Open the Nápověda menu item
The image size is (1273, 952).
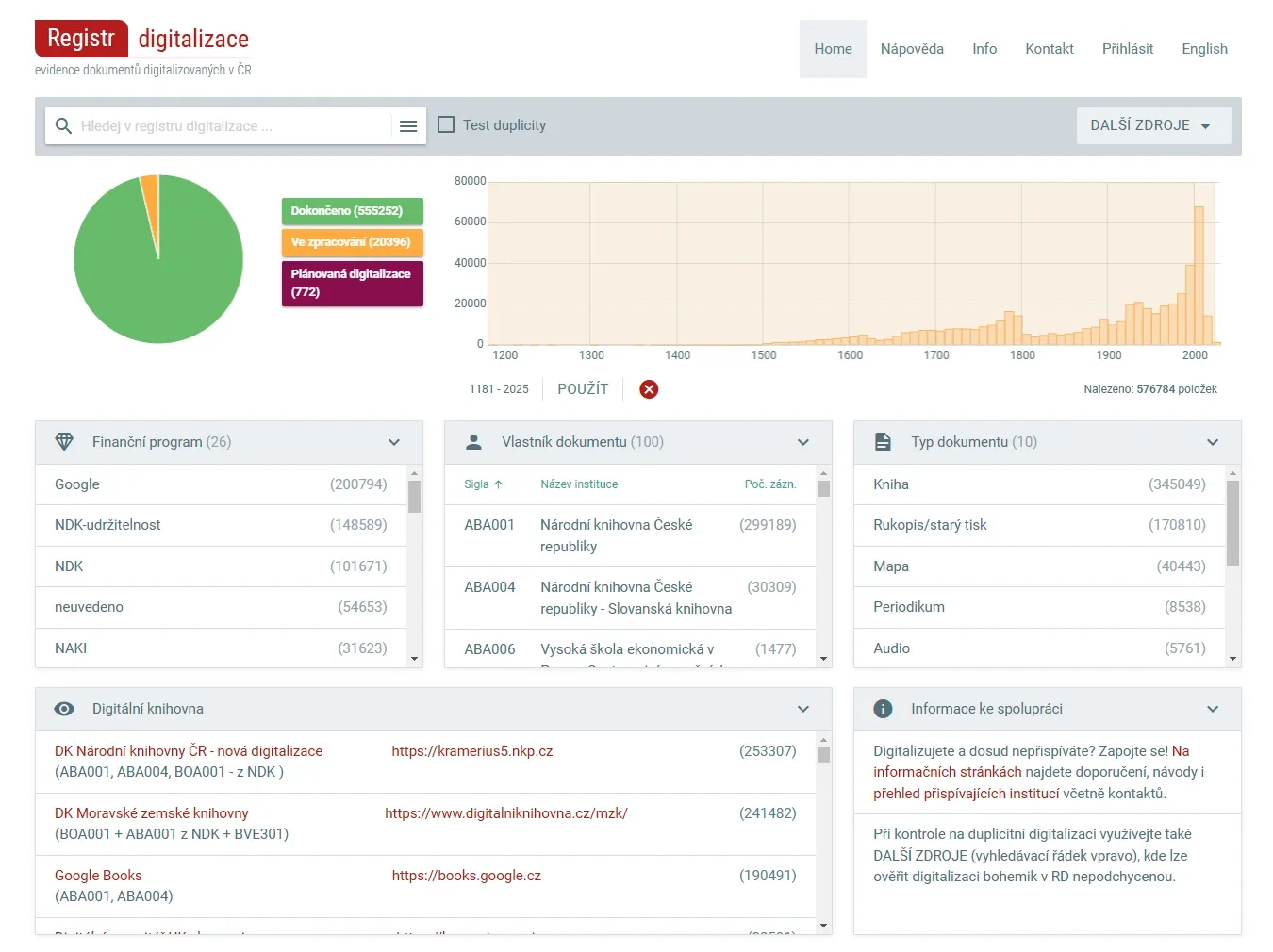911,49
